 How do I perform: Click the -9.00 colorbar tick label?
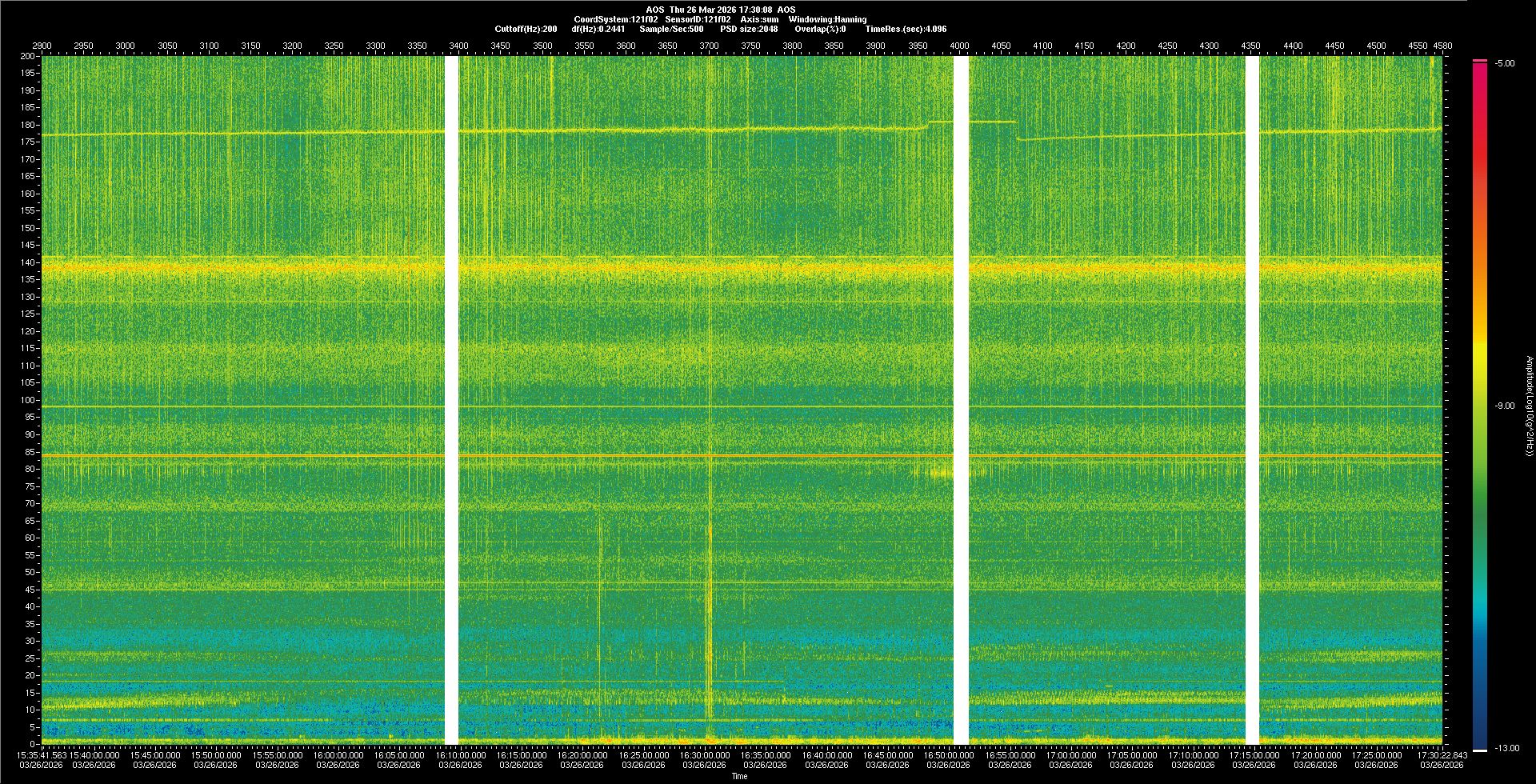[x=1504, y=406]
